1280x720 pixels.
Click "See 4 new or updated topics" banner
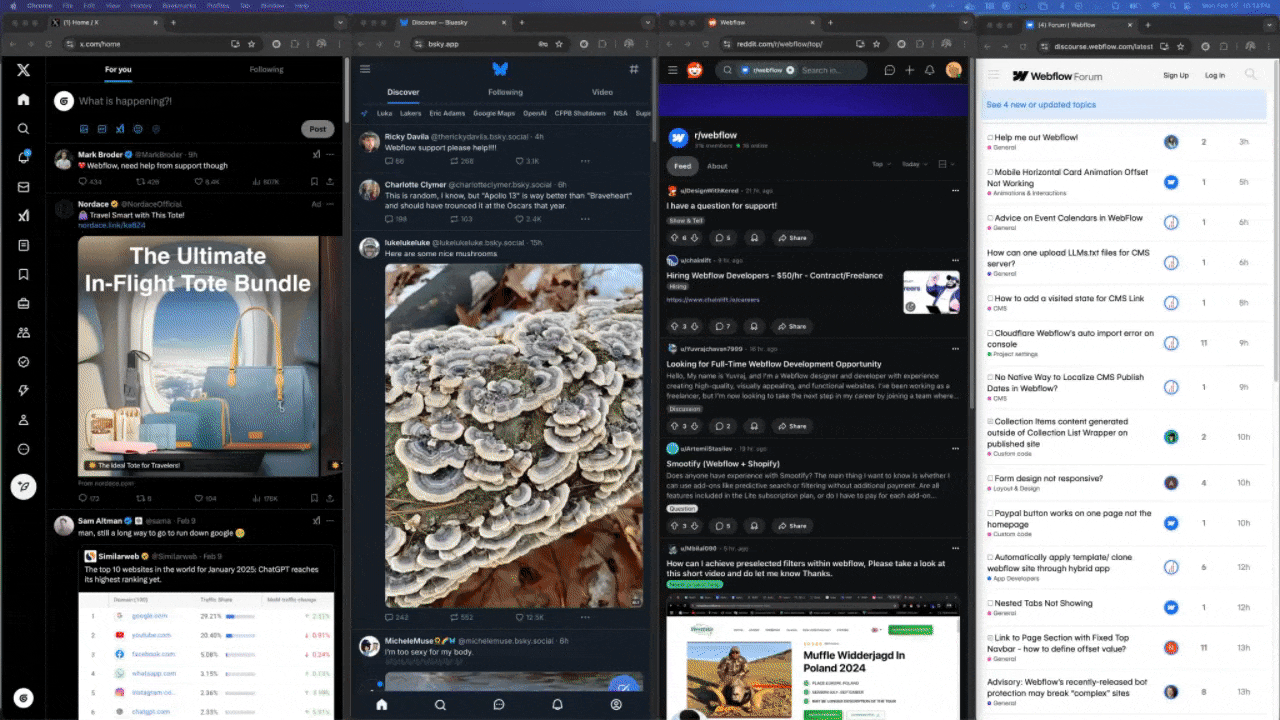click(1041, 105)
